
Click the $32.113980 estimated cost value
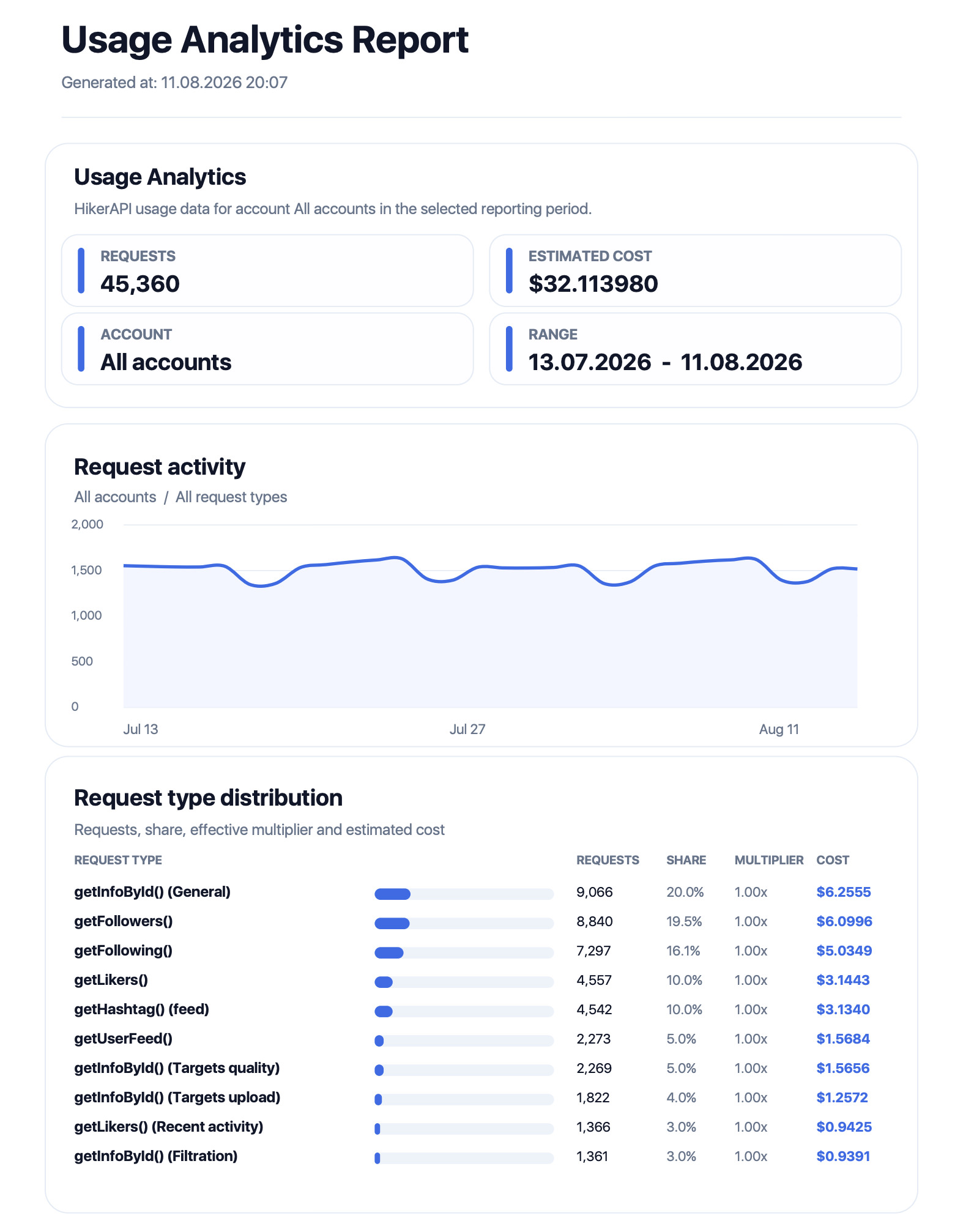(593, 284)
